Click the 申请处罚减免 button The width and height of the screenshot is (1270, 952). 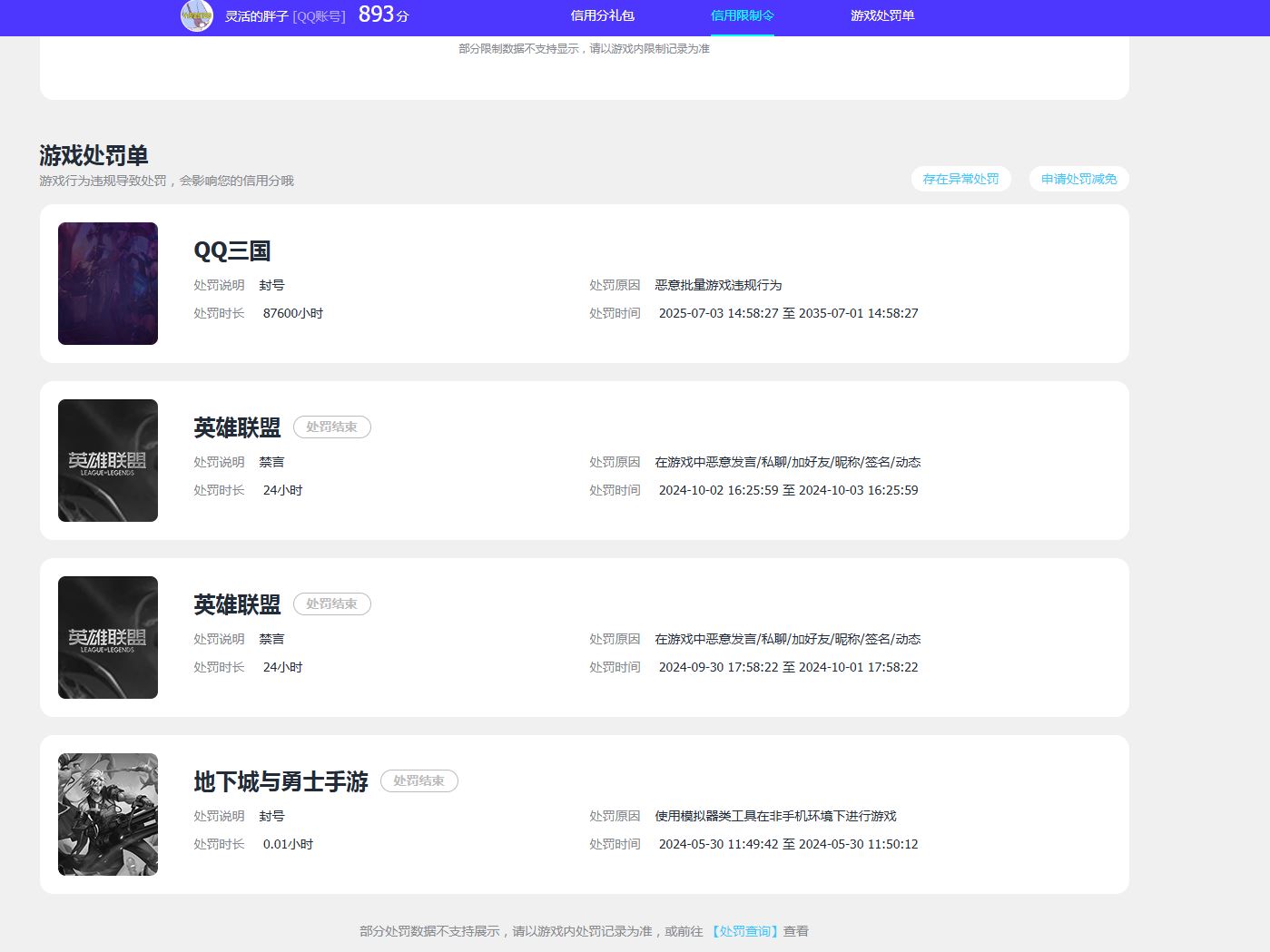1078,178
